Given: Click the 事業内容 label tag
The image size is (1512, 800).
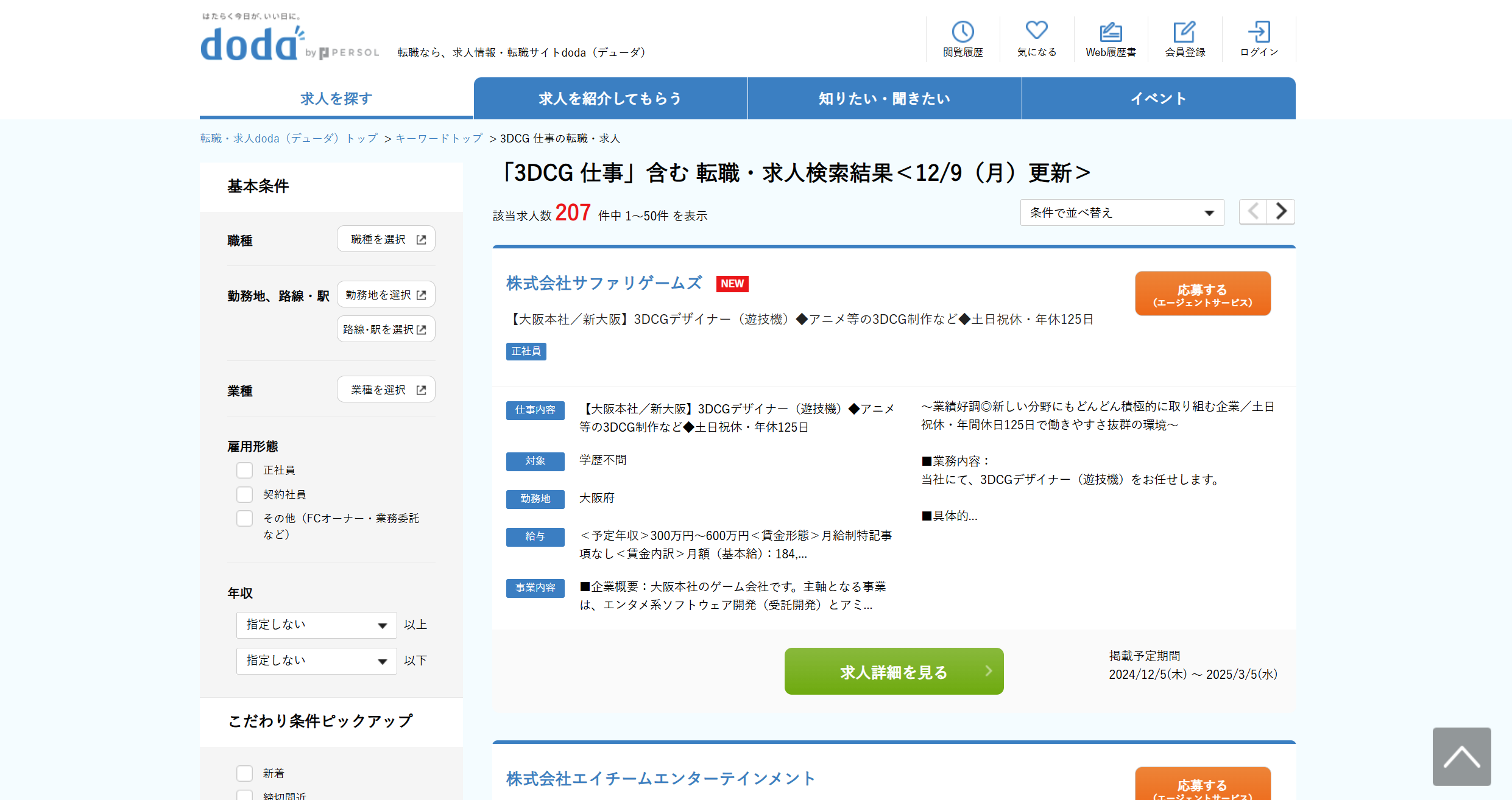Looking at the screenshot, I should coord(535,588).
